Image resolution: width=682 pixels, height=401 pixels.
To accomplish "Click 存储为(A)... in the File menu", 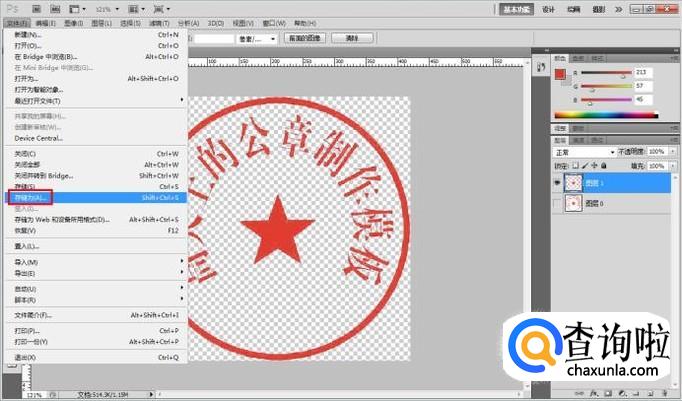I will tap(30, 198).
